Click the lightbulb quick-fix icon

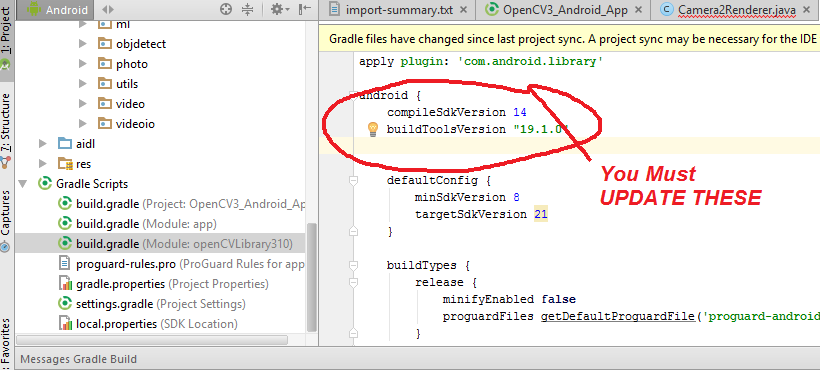point(372,129)
